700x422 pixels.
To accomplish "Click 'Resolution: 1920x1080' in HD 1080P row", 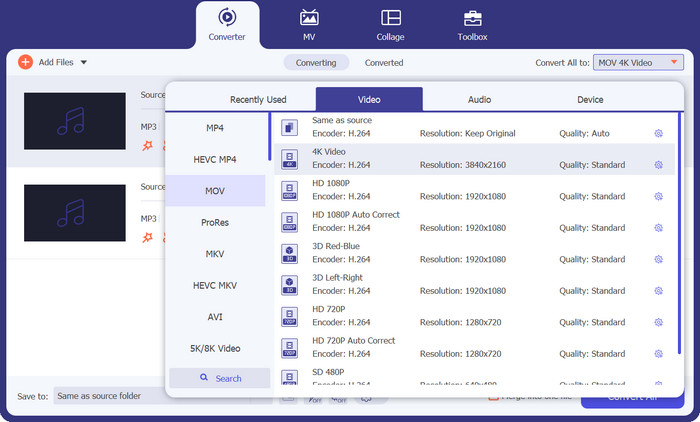I will coord(463,196).
